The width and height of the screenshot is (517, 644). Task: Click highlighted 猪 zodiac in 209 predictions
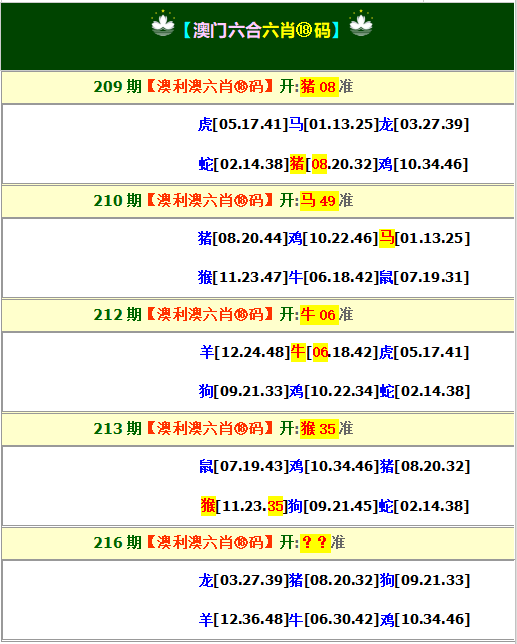(298, 164)
